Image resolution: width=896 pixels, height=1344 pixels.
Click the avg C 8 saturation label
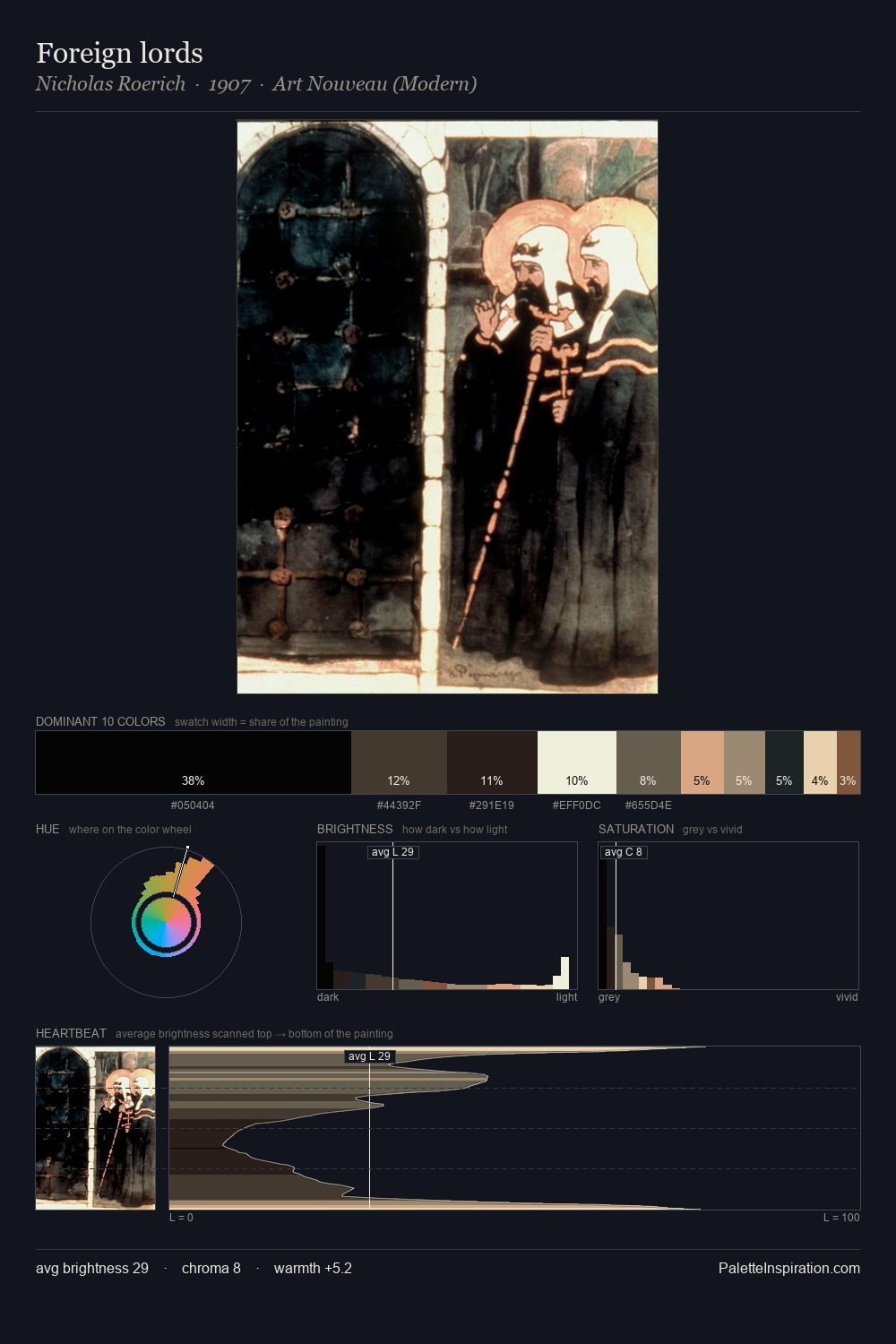pos(623,852)
